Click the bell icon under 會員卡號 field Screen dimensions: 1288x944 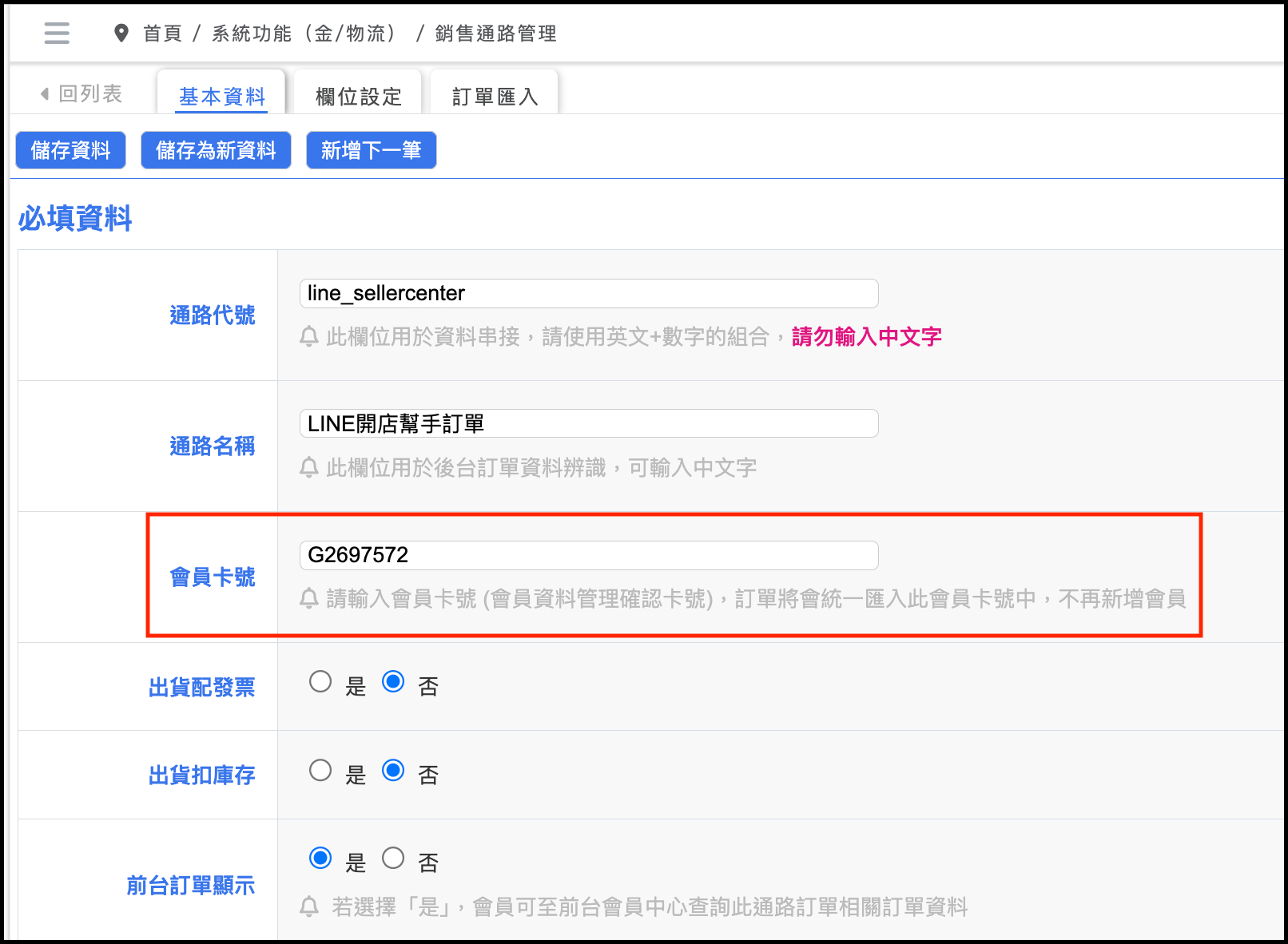click(309, 598)
